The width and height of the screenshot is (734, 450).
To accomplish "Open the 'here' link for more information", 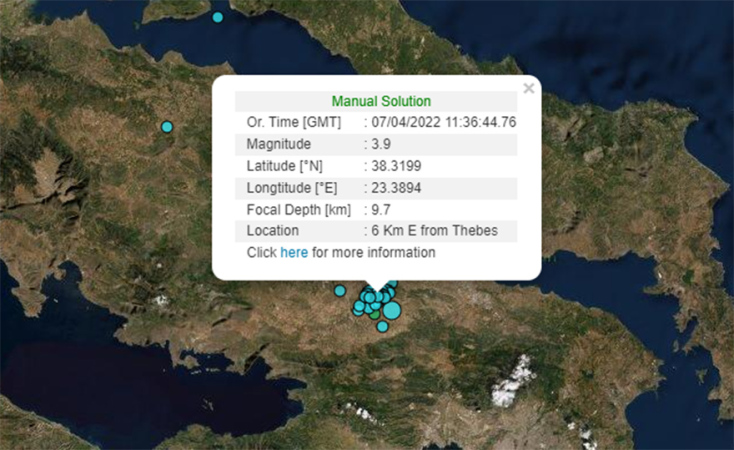I will click(x=294, y=253).
